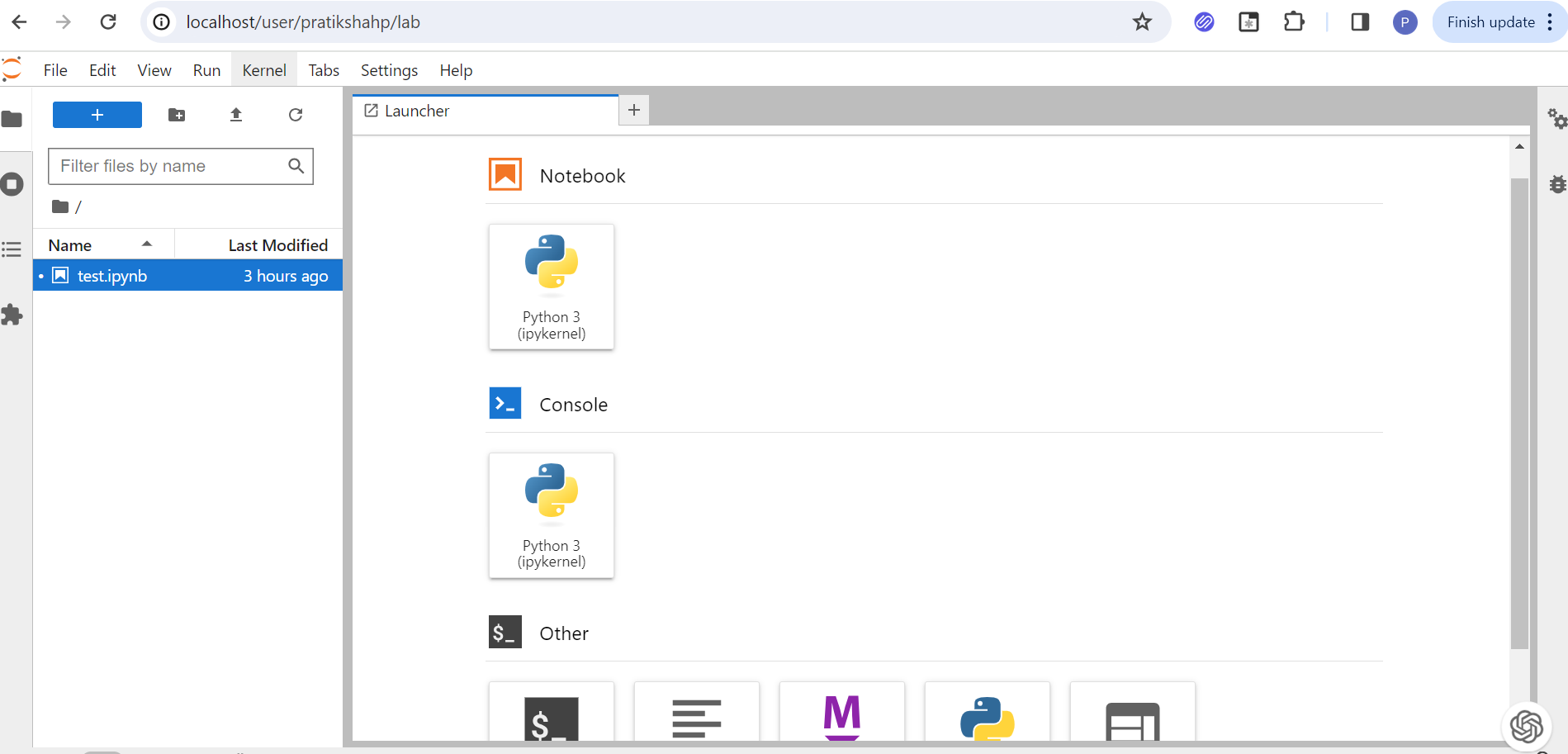This screenshot has width=1568, height=754.
Task: Refresh the file browser list
Action: 296,115
